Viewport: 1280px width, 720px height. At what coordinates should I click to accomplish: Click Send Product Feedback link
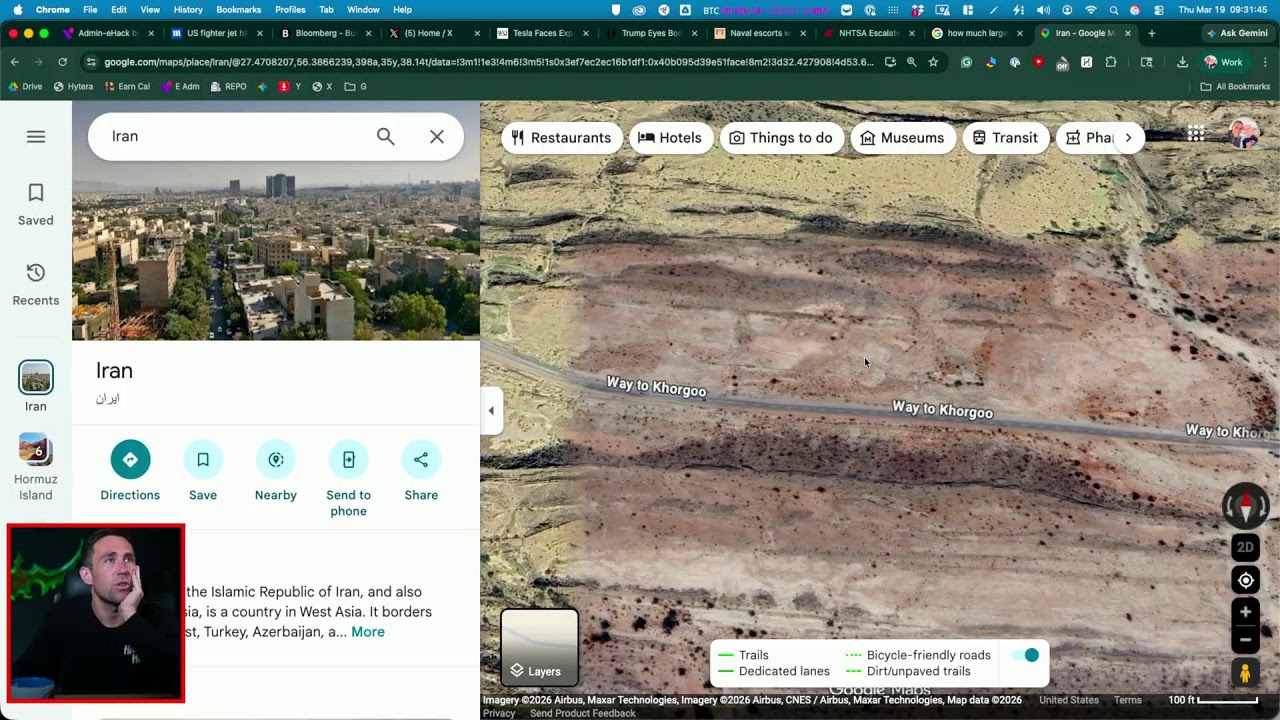583,713
